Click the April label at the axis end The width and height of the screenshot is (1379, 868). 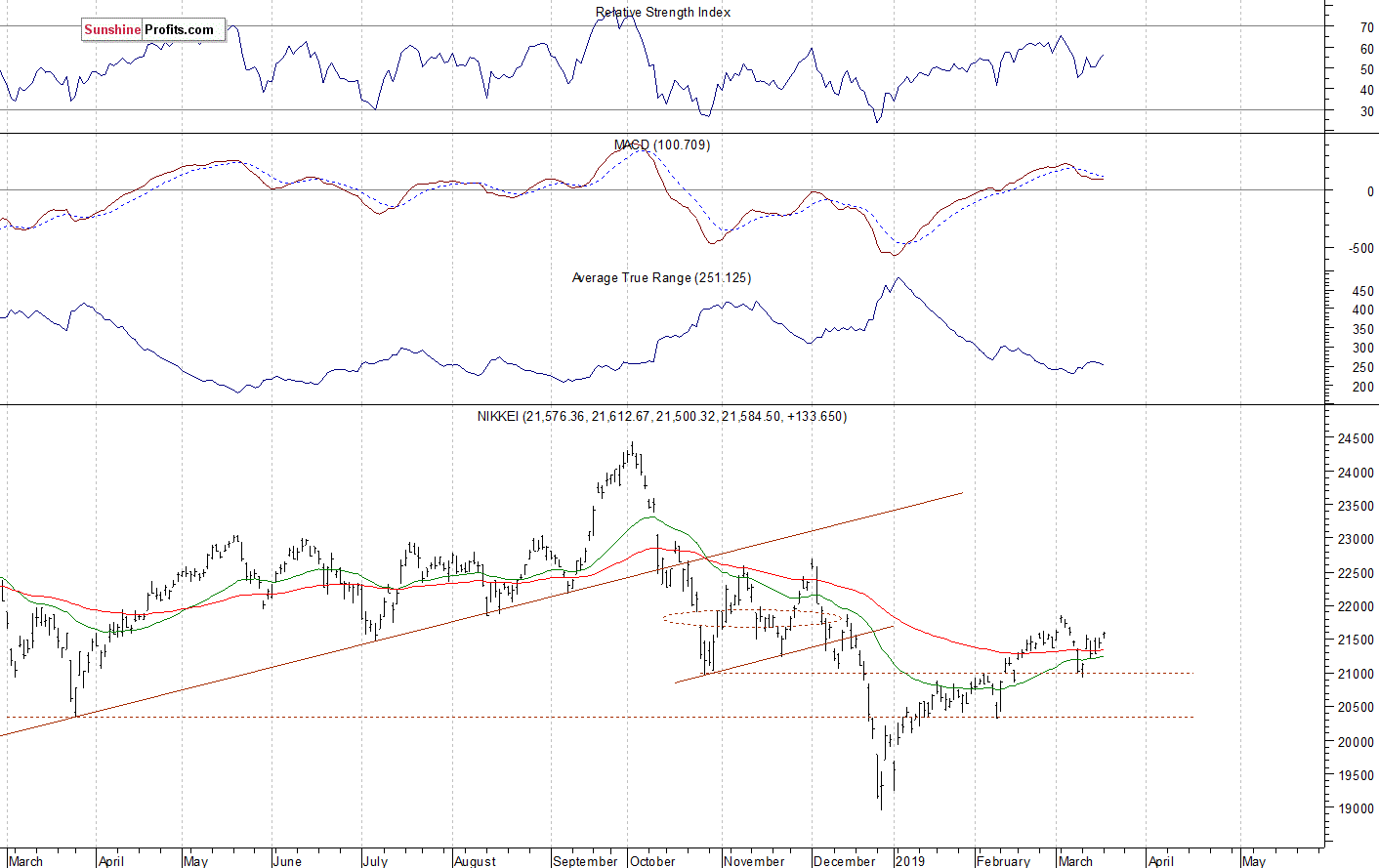(1161, 860)
